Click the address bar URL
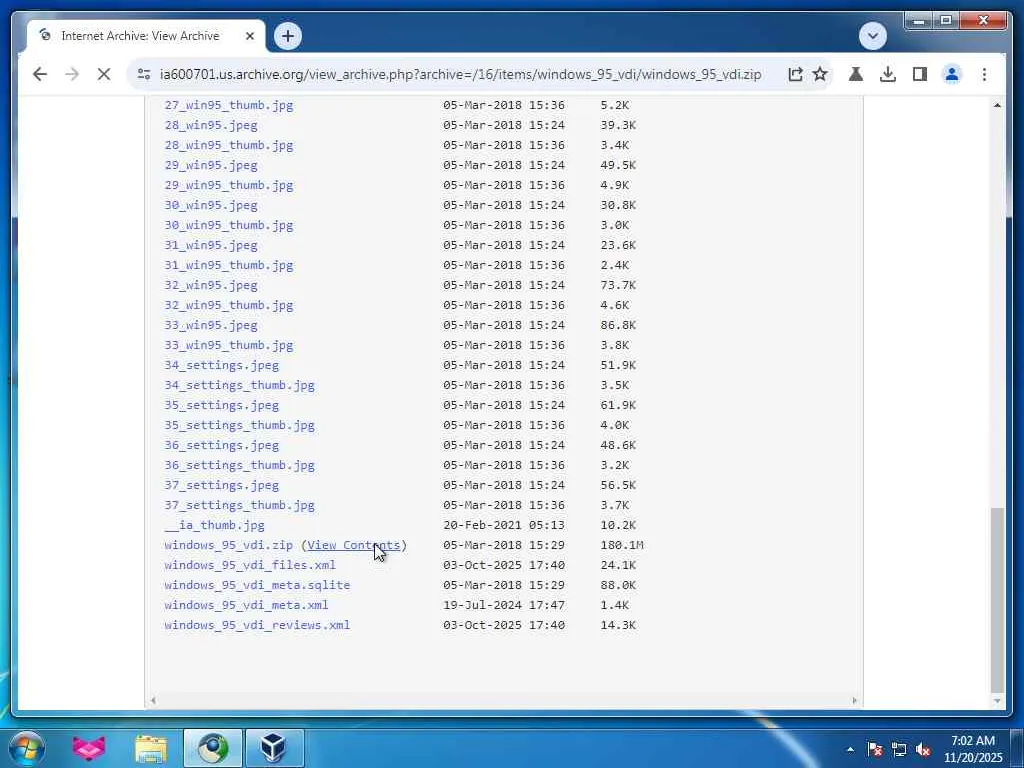Screen dimensions: 1024x768 coord(460,74)
